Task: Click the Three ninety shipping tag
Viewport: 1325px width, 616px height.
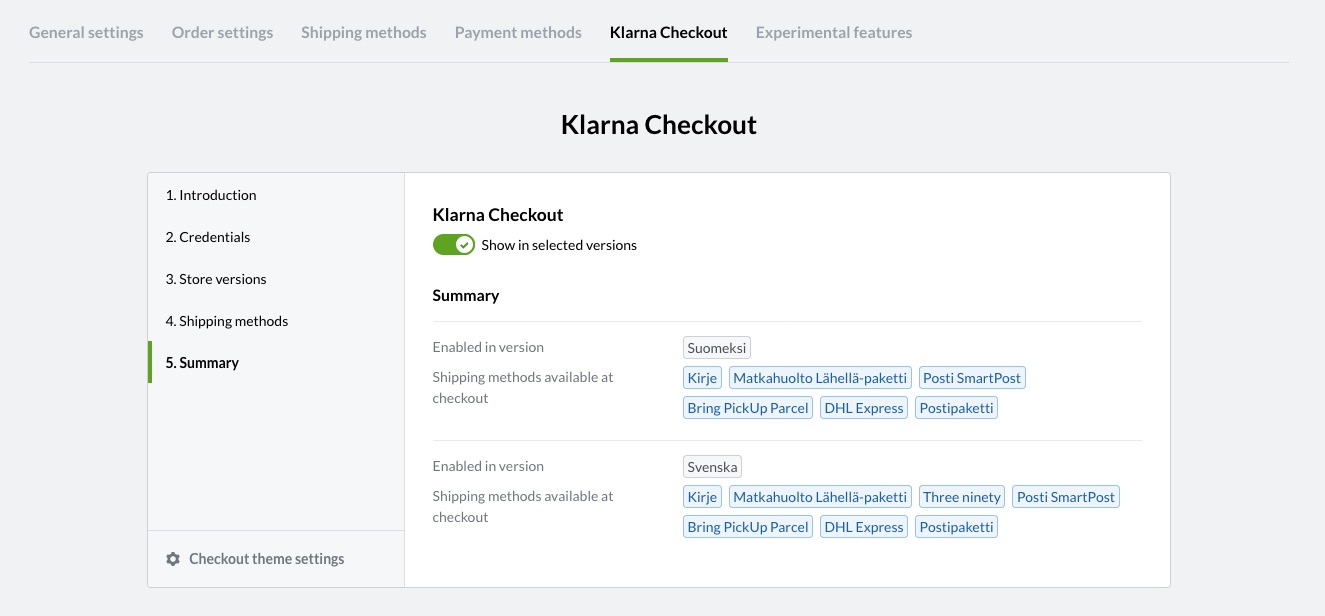Action: [x=962, y=497]
